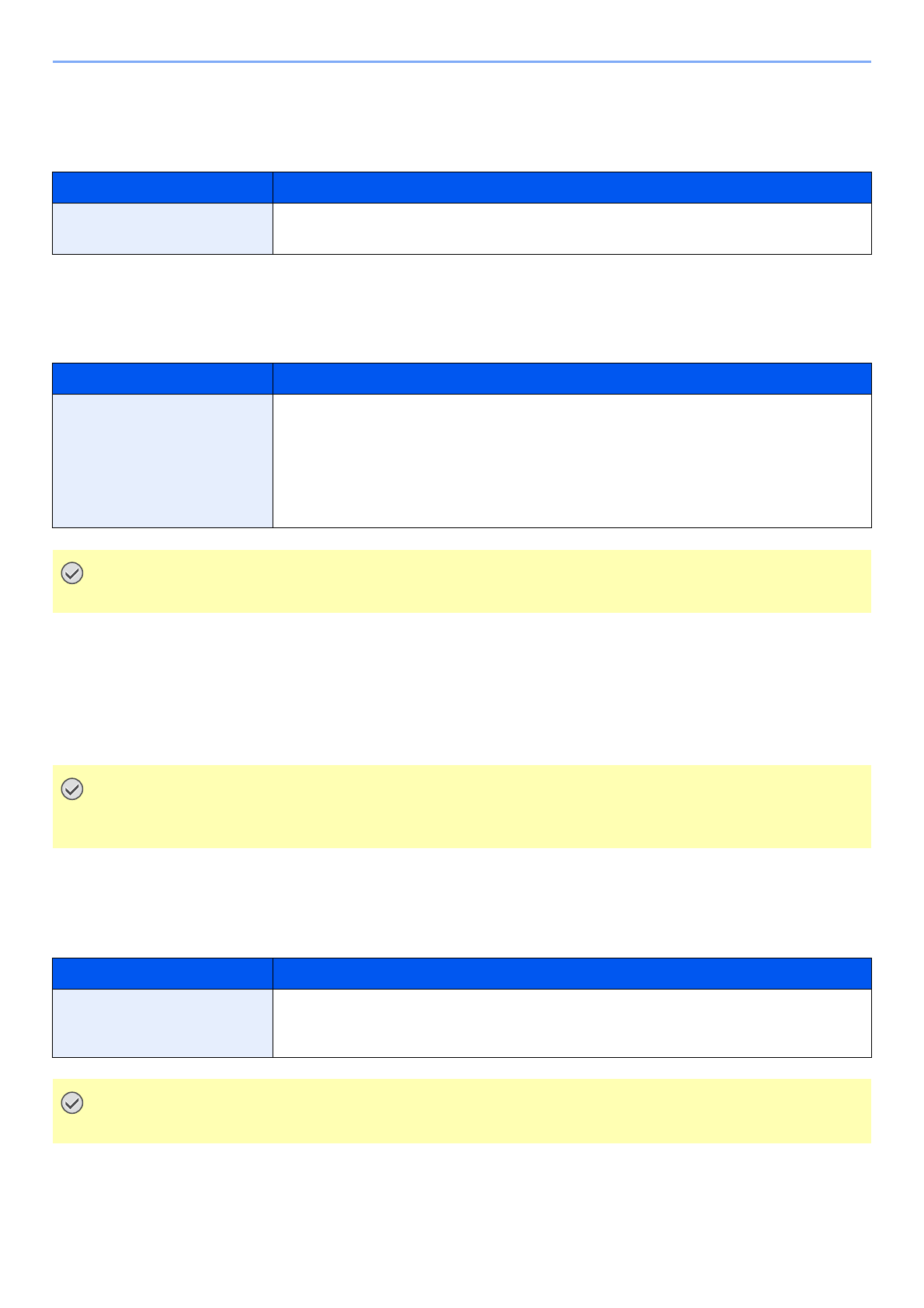This screenshot has height=1308, width=924.
Task: Click the first table's white body cell
Action: pyautogui.click(x=571, y=228)
